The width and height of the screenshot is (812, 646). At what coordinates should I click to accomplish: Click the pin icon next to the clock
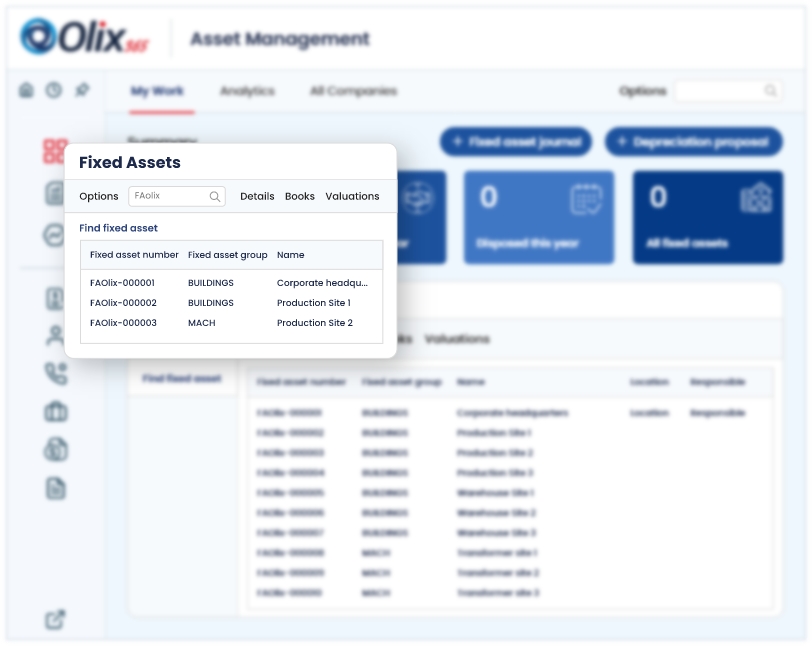82,90
